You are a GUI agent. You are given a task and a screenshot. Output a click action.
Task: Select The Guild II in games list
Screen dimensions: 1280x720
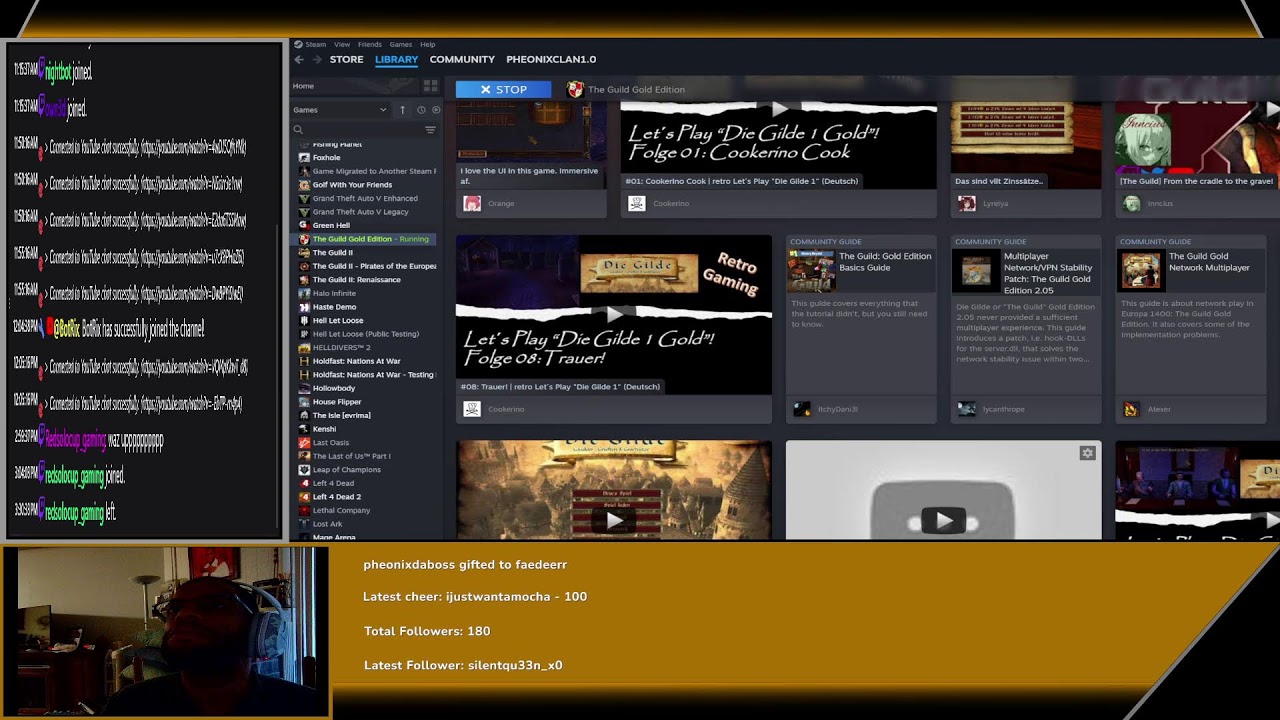click(x=333, y=253)
